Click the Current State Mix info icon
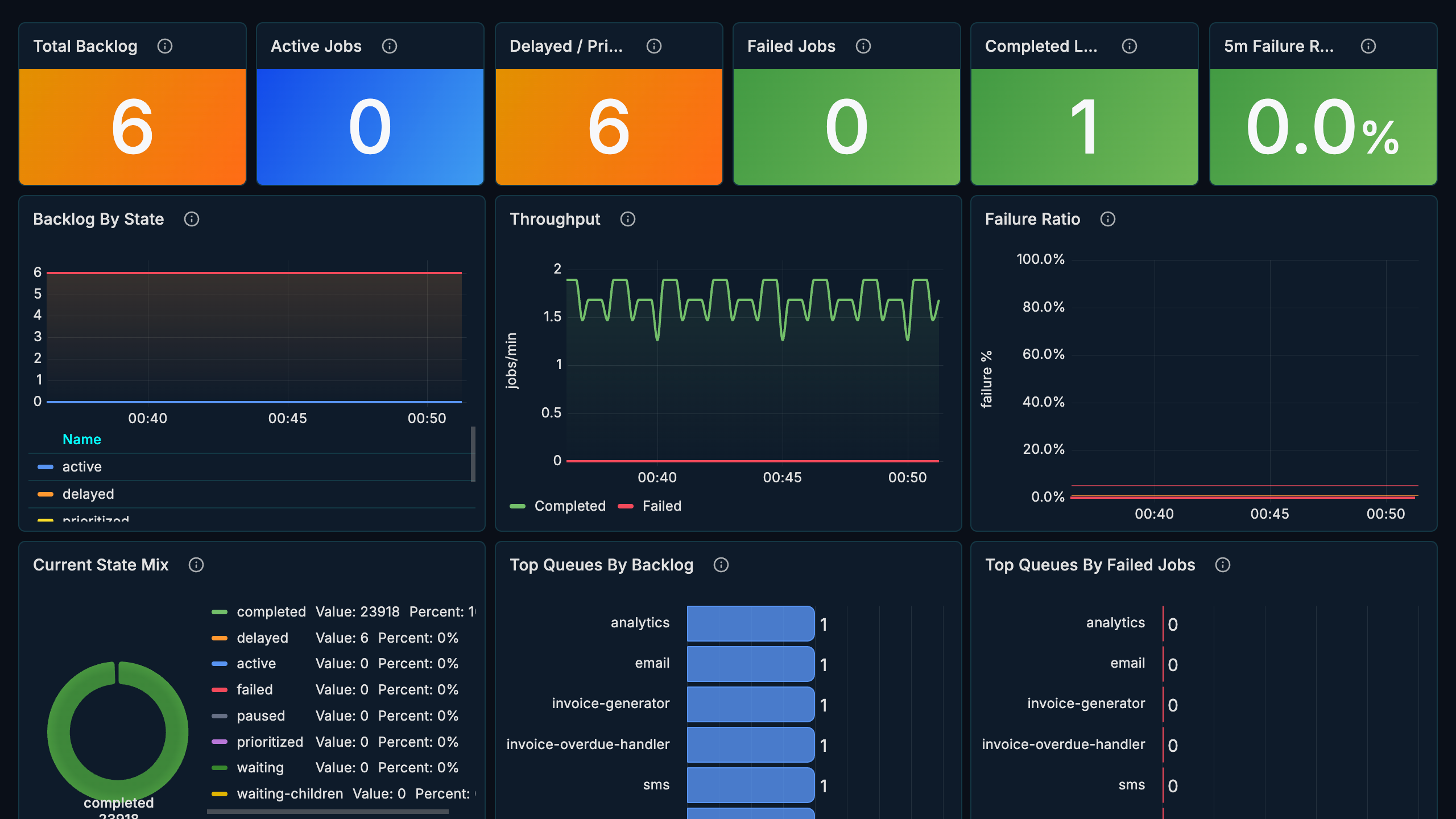This screenshot has width=1456, height=819. click(x=196, y=565)
